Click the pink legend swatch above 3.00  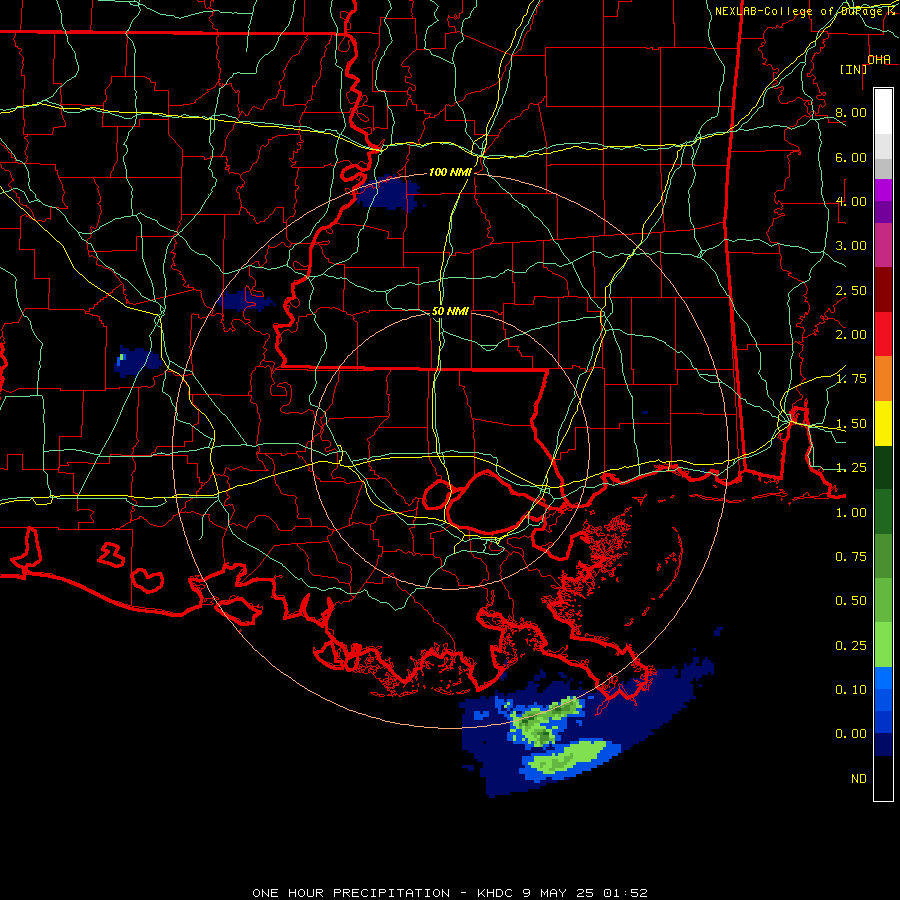coord(883,245)
